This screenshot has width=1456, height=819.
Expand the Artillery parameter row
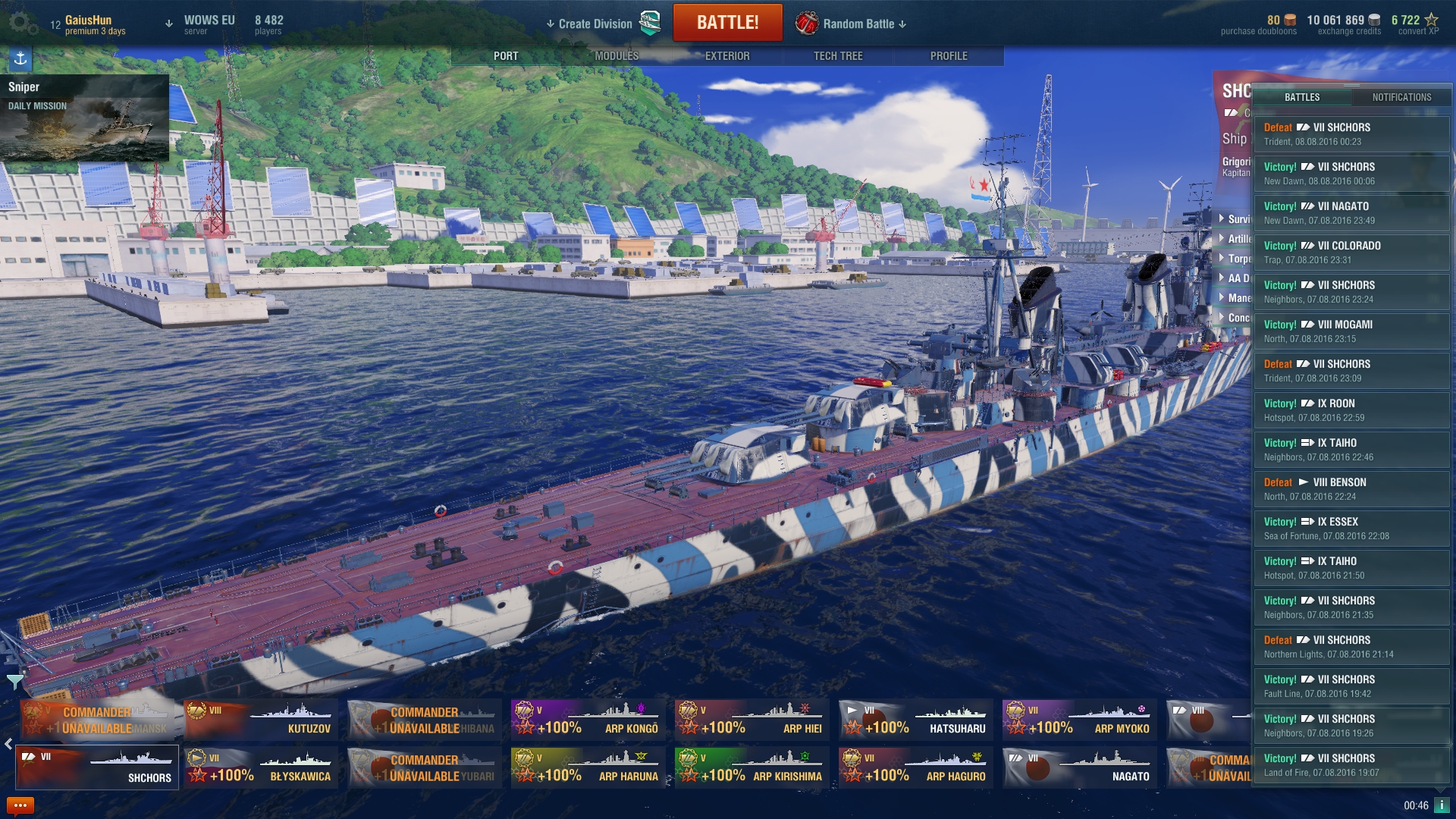1235,238
